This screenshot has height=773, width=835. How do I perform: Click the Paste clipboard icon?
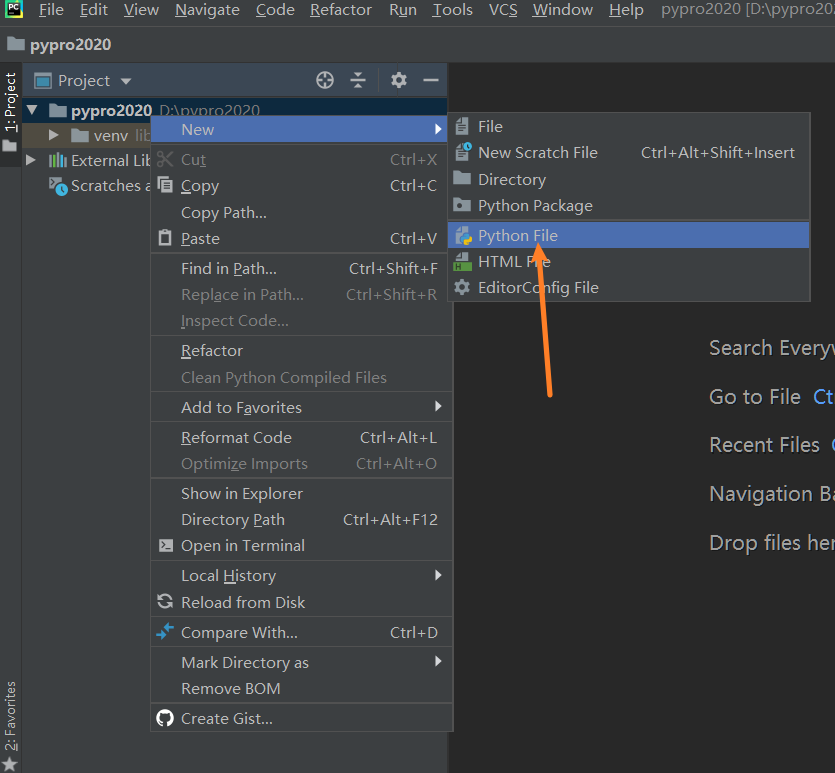(x=165, y=237)
